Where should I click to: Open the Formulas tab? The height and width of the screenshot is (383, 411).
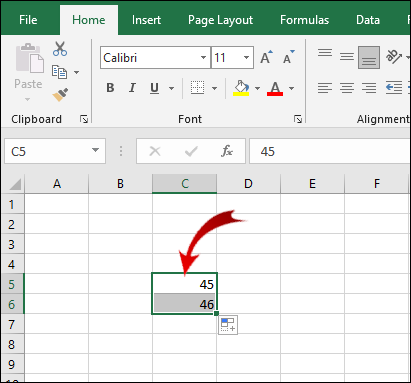click(x=304, y=20)
